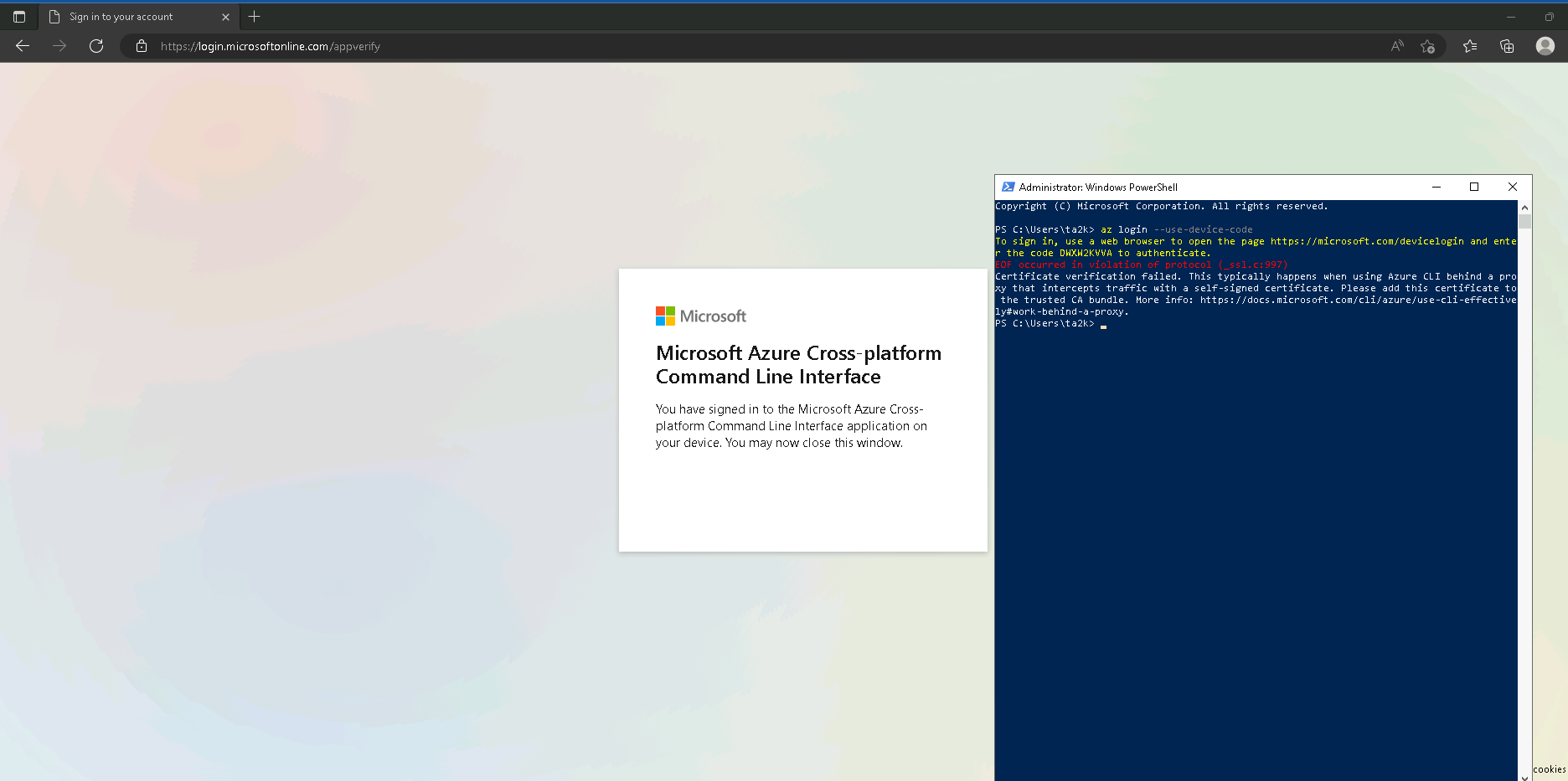Image resolution: width=1568 pixels, height=781 pixels.
Task: Open the browser profile avatar
Action: tap(1545, 46)
